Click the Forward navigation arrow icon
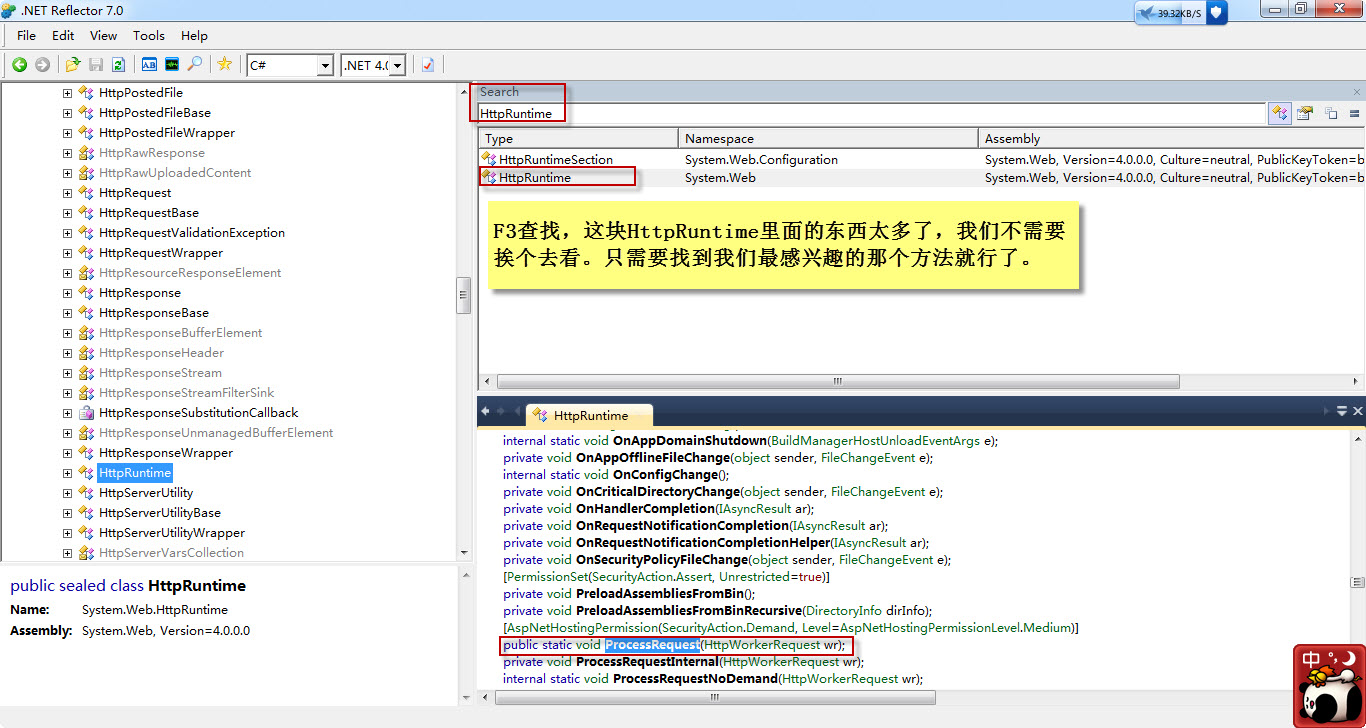The width and height of the screenshot is (1366, 728). [x=43, y=64]
